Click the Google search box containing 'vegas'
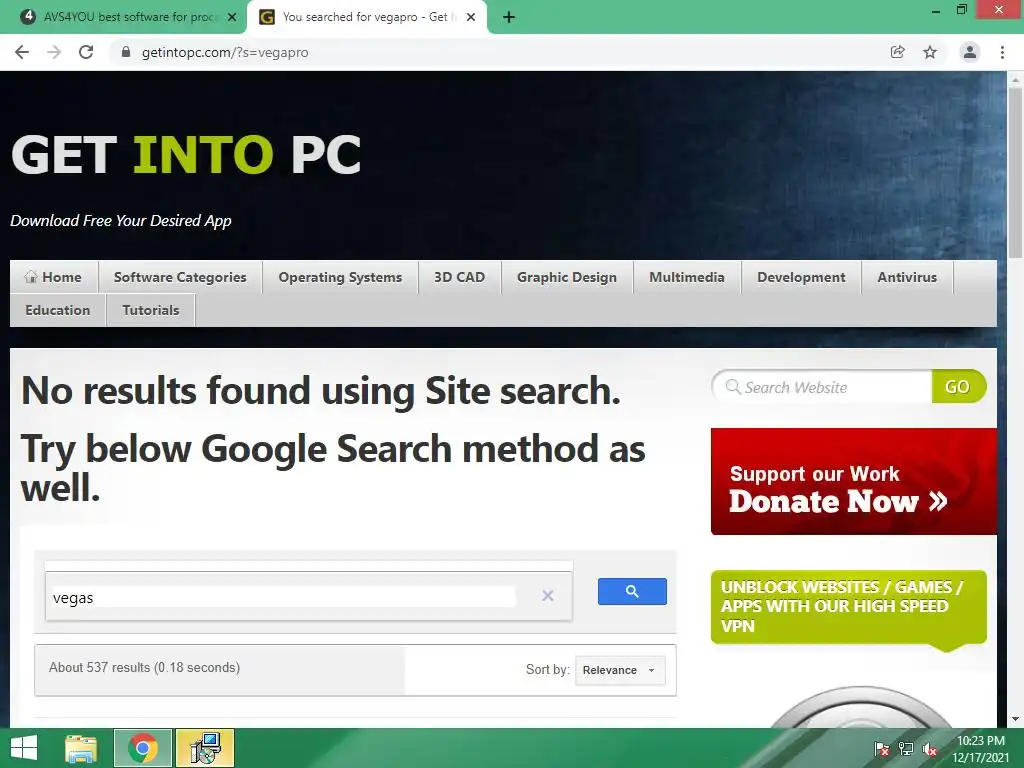Image resolution: width=1024 pixels, height=768 pixels. 284,597
